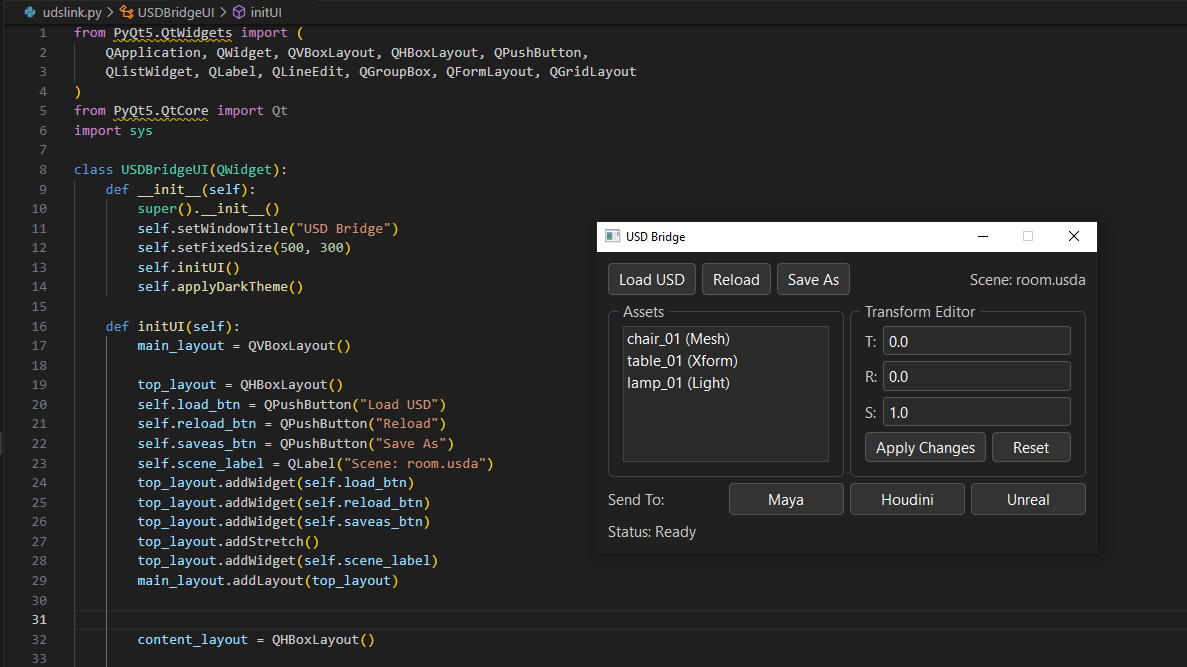Send the scene to Unreal
This screenshot has height=667, width=1187.
click(x=1028, y=498)
